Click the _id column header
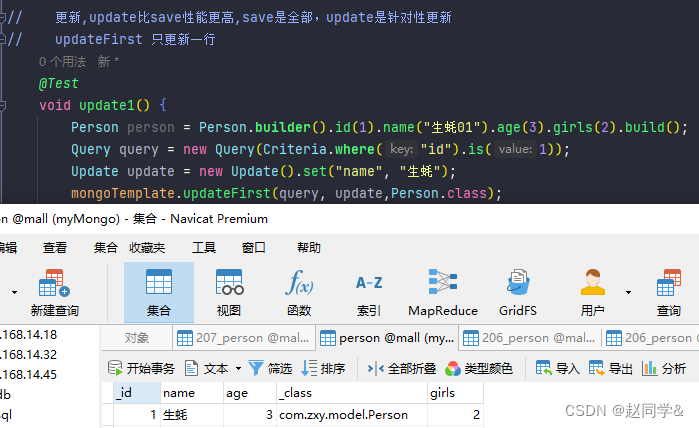Image resolution: width=699 pixels, height=428 pixels. [137, 393]
